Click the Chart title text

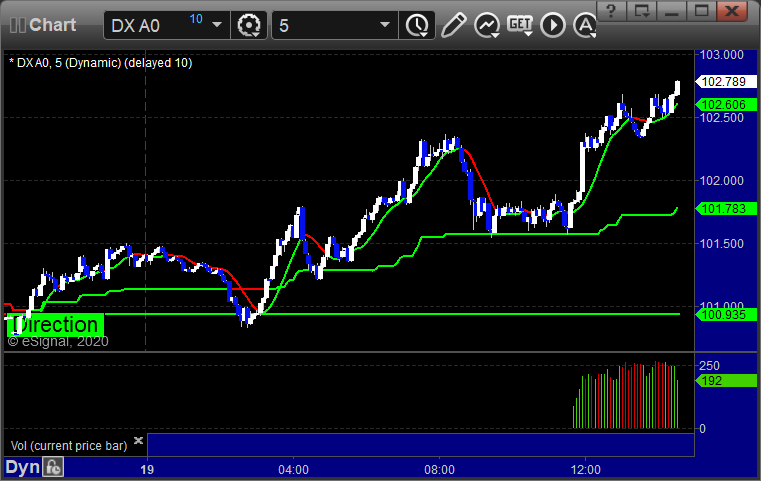pyautogui.click(x=52, y=25)
